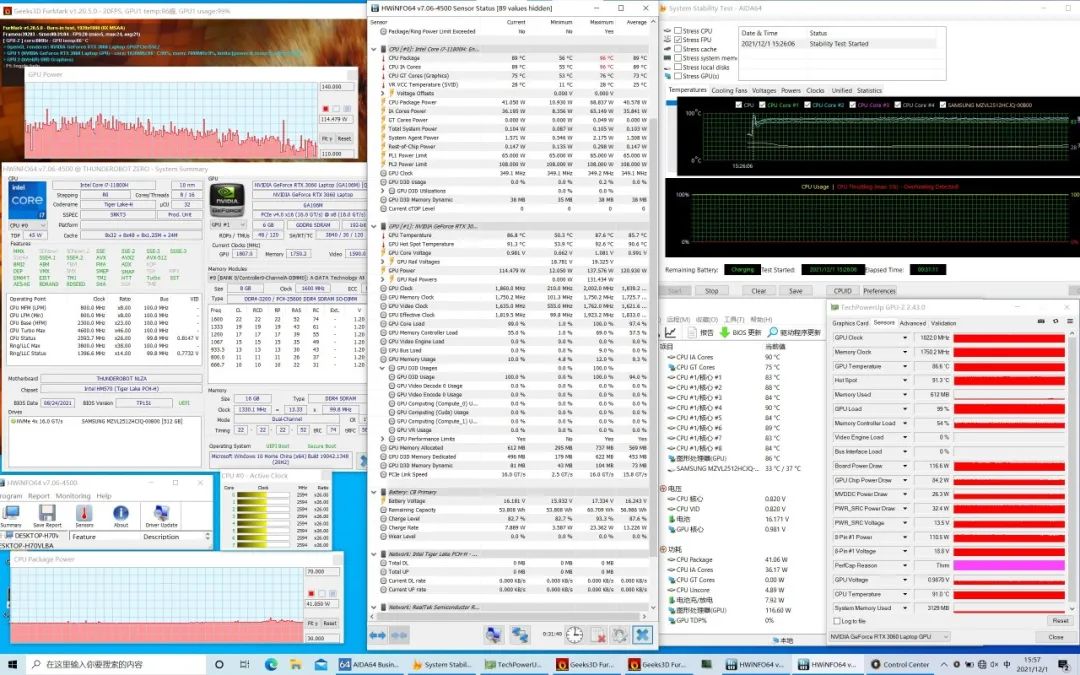Open the Monitoring menu in HWiNFO64
This screenshot has height=675, width=1080.
73,496
